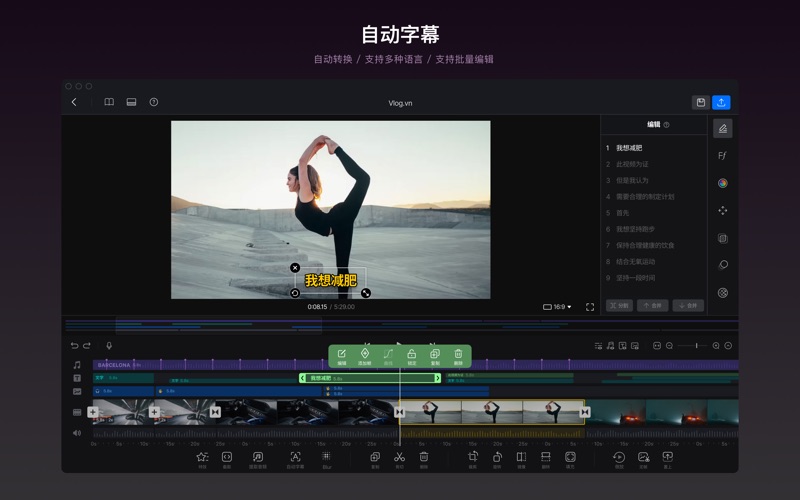This screenshot has width=800, height=500.
Task: Open the 16:9 aspect ratio dropdown
Action: coord(557,307)
